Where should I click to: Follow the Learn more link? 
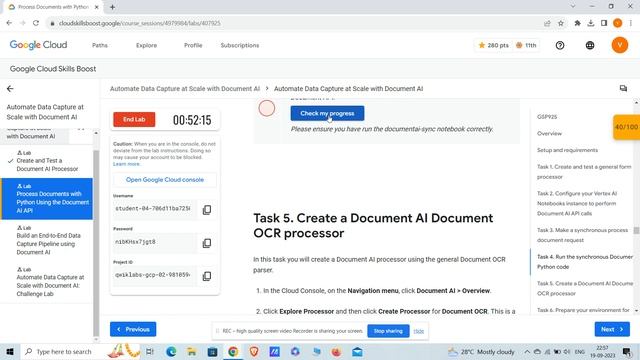126,164
